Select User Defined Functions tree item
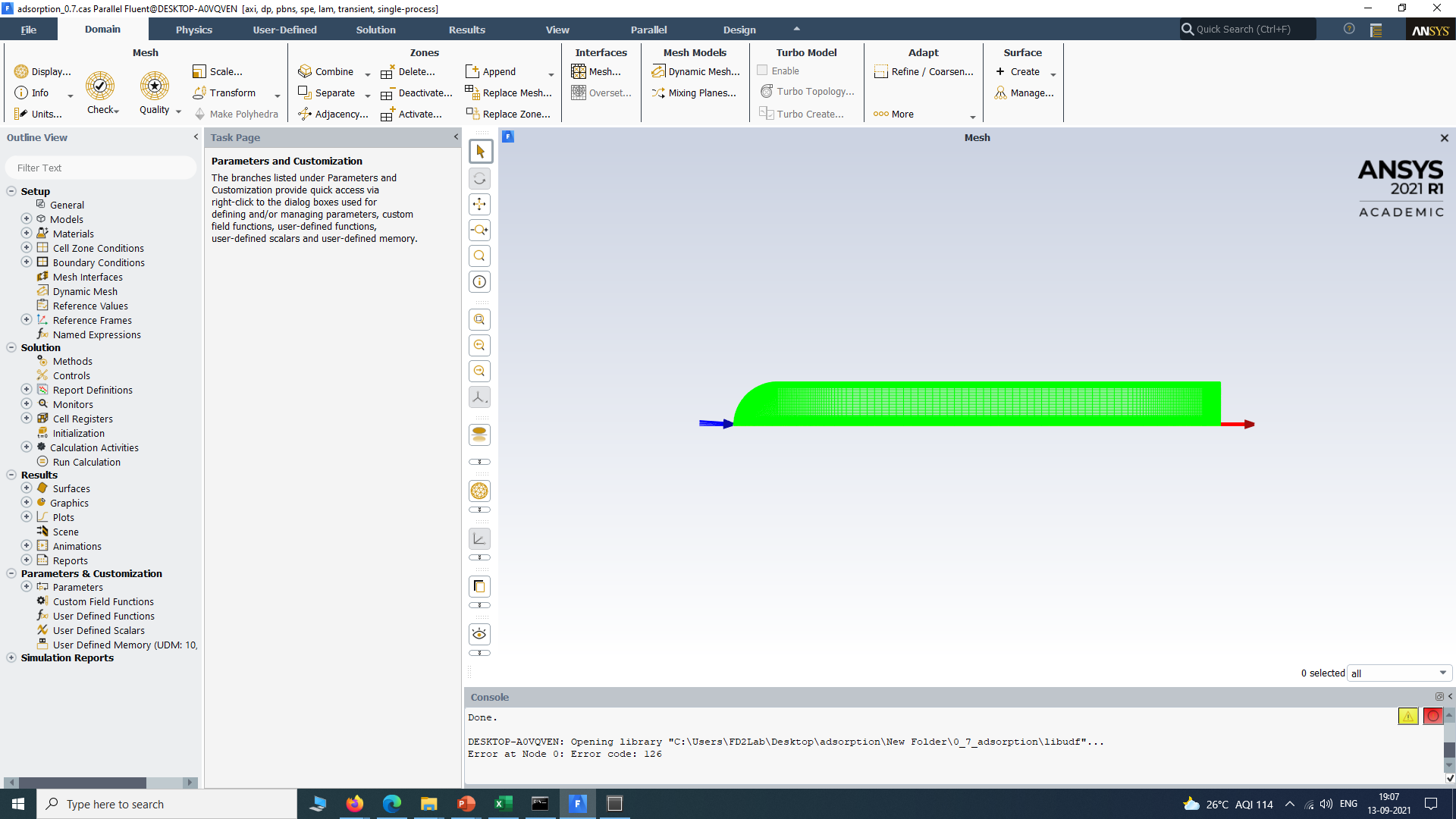The image size is (1456, 819). [x=104, y=617]
